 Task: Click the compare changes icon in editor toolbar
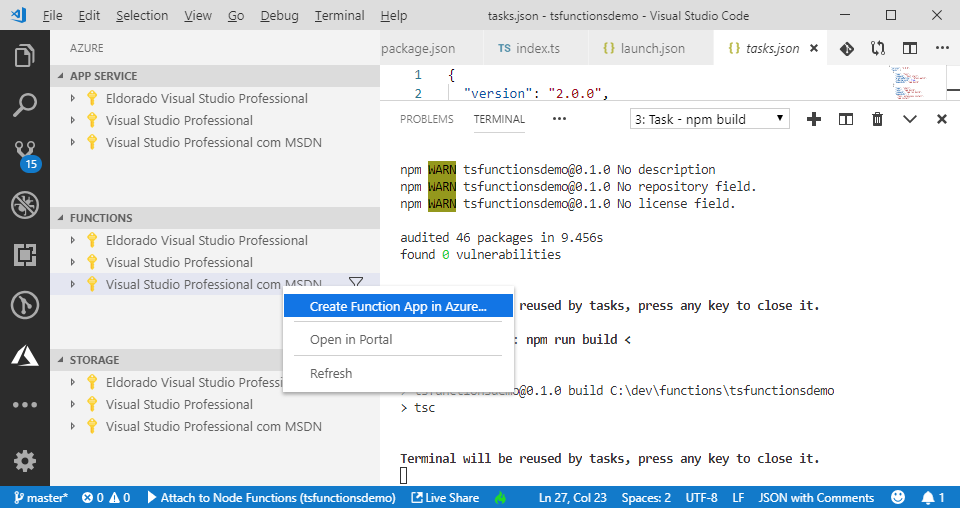point(878,48)
